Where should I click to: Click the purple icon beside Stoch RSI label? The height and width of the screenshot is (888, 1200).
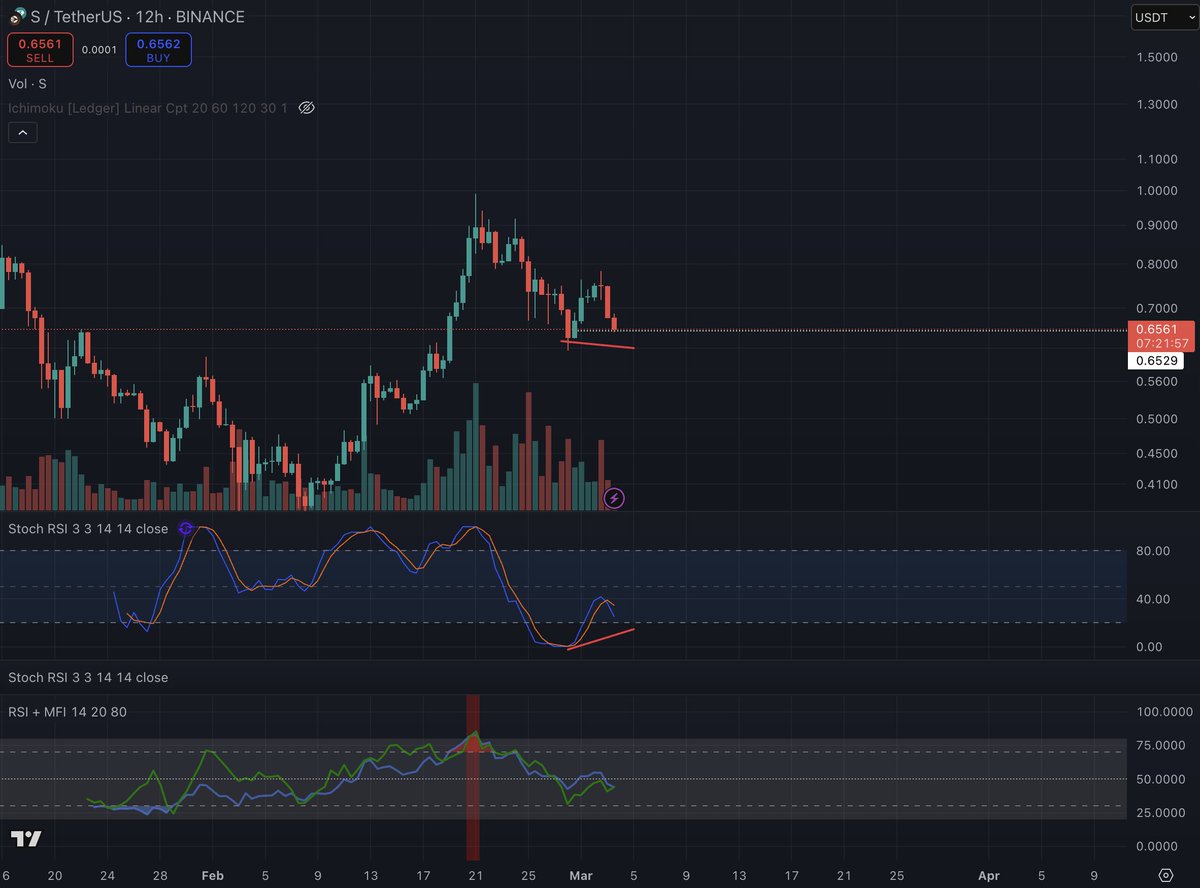pos(185,528)
